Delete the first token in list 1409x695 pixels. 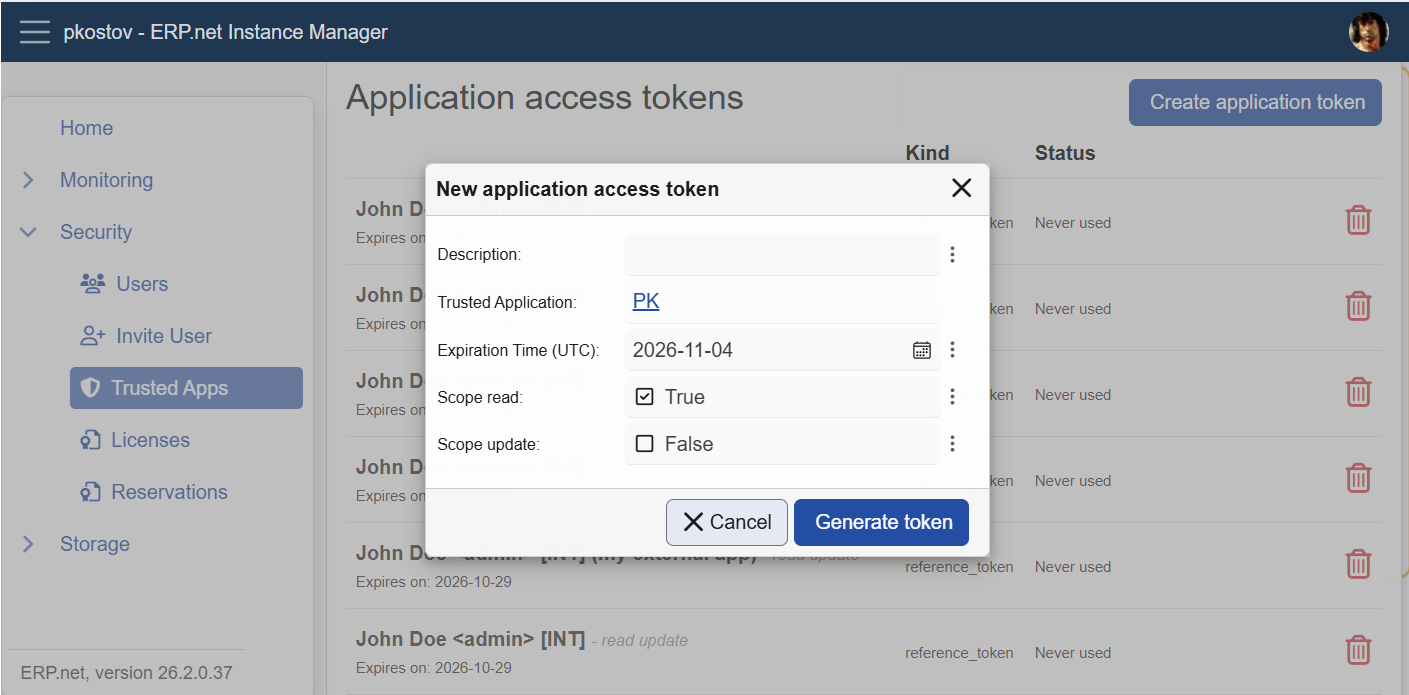[x=1358, y=220]
